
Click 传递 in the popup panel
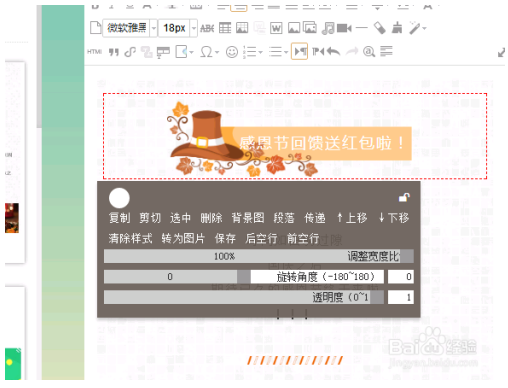click(x=315, y=218)
